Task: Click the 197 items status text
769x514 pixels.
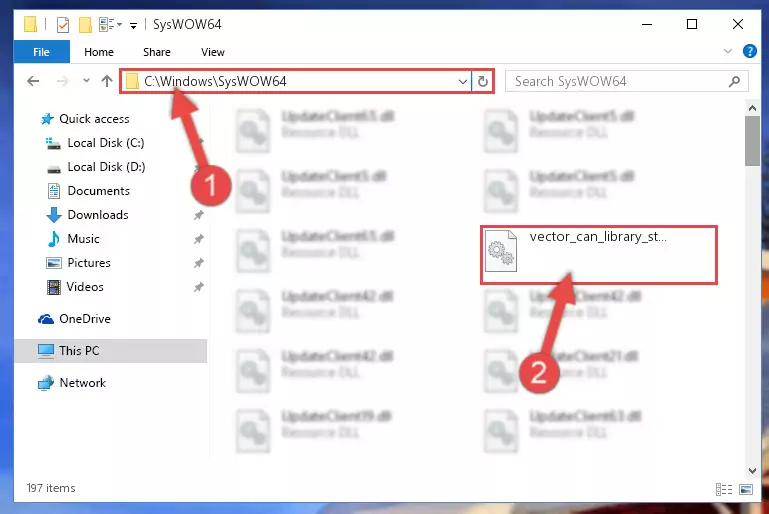Action: click(x=51, y=488)
